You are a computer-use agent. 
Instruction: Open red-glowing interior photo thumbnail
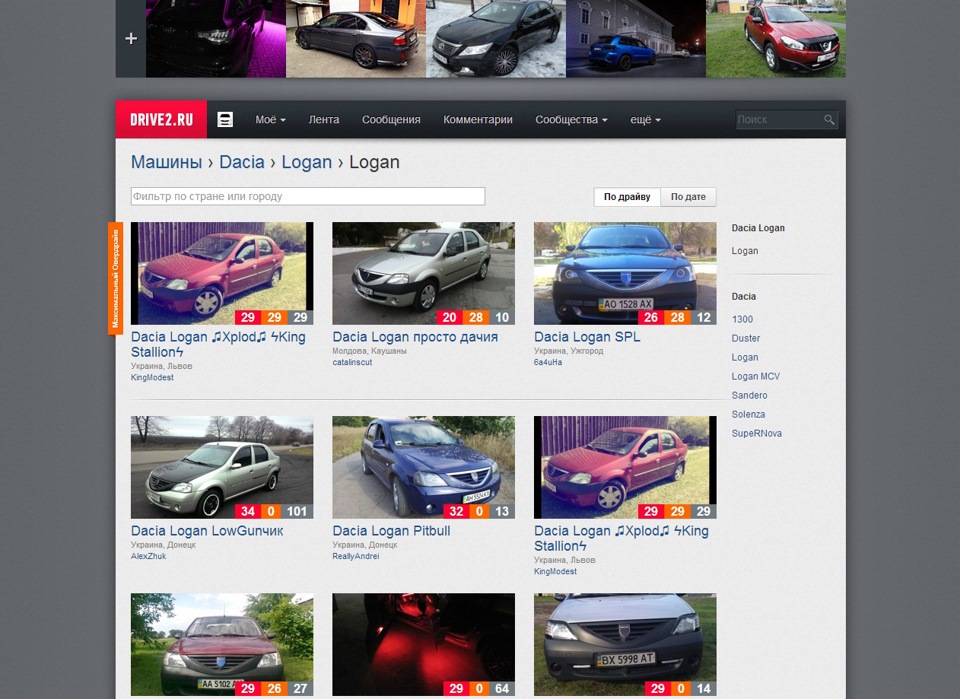424,645
